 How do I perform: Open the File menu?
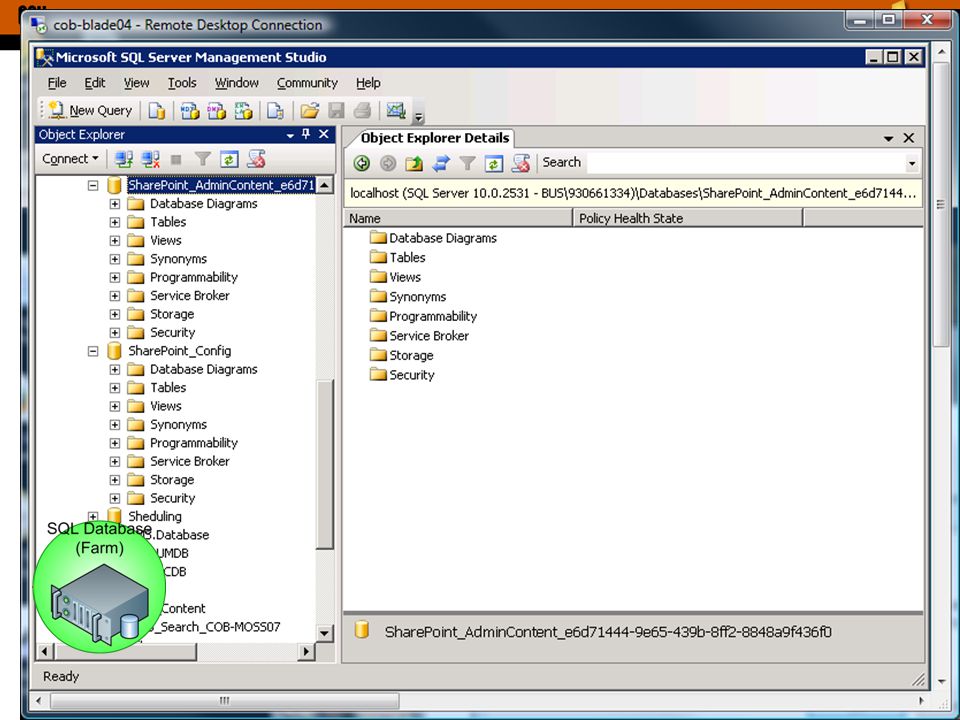tap(57, 83)
